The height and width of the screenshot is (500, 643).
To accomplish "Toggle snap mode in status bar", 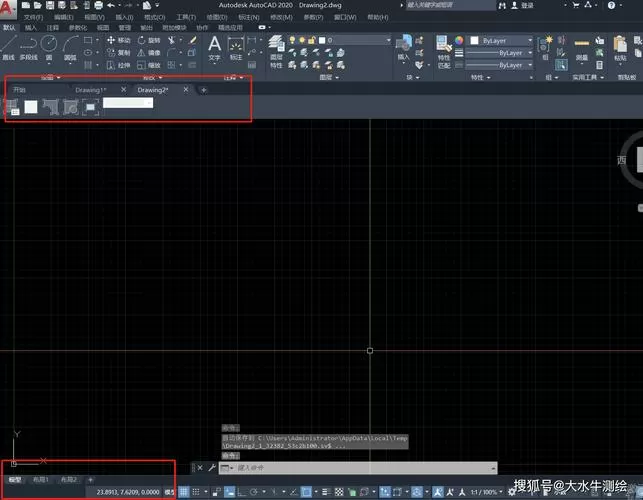I will [196, 492].
